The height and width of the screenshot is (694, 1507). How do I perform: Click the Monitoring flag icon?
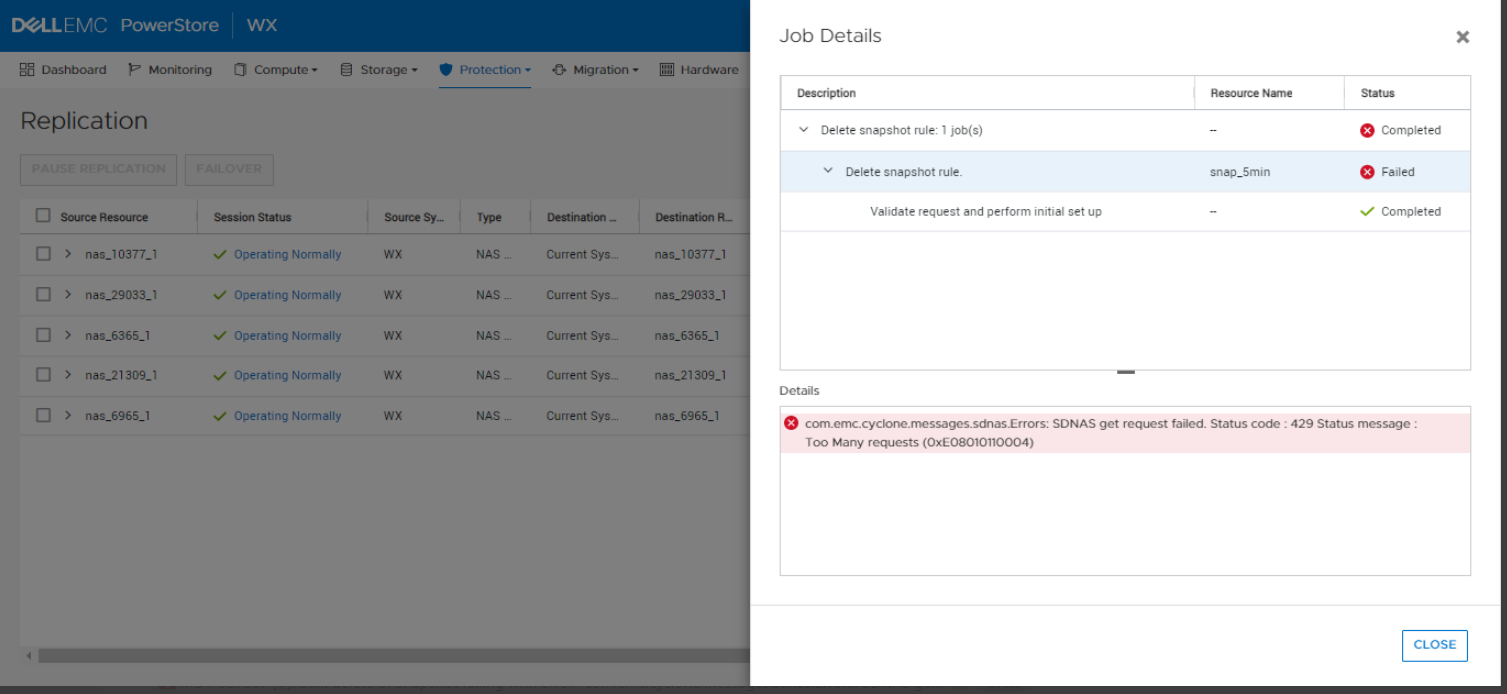pos(134,70)
